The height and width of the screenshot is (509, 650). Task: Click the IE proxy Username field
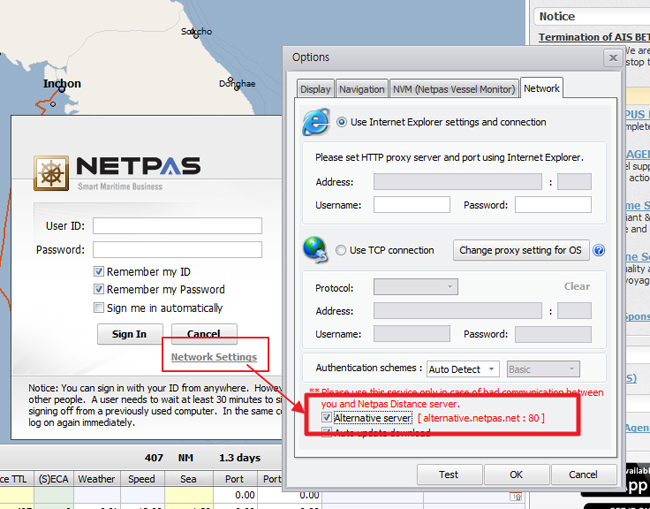coord(412,205)
